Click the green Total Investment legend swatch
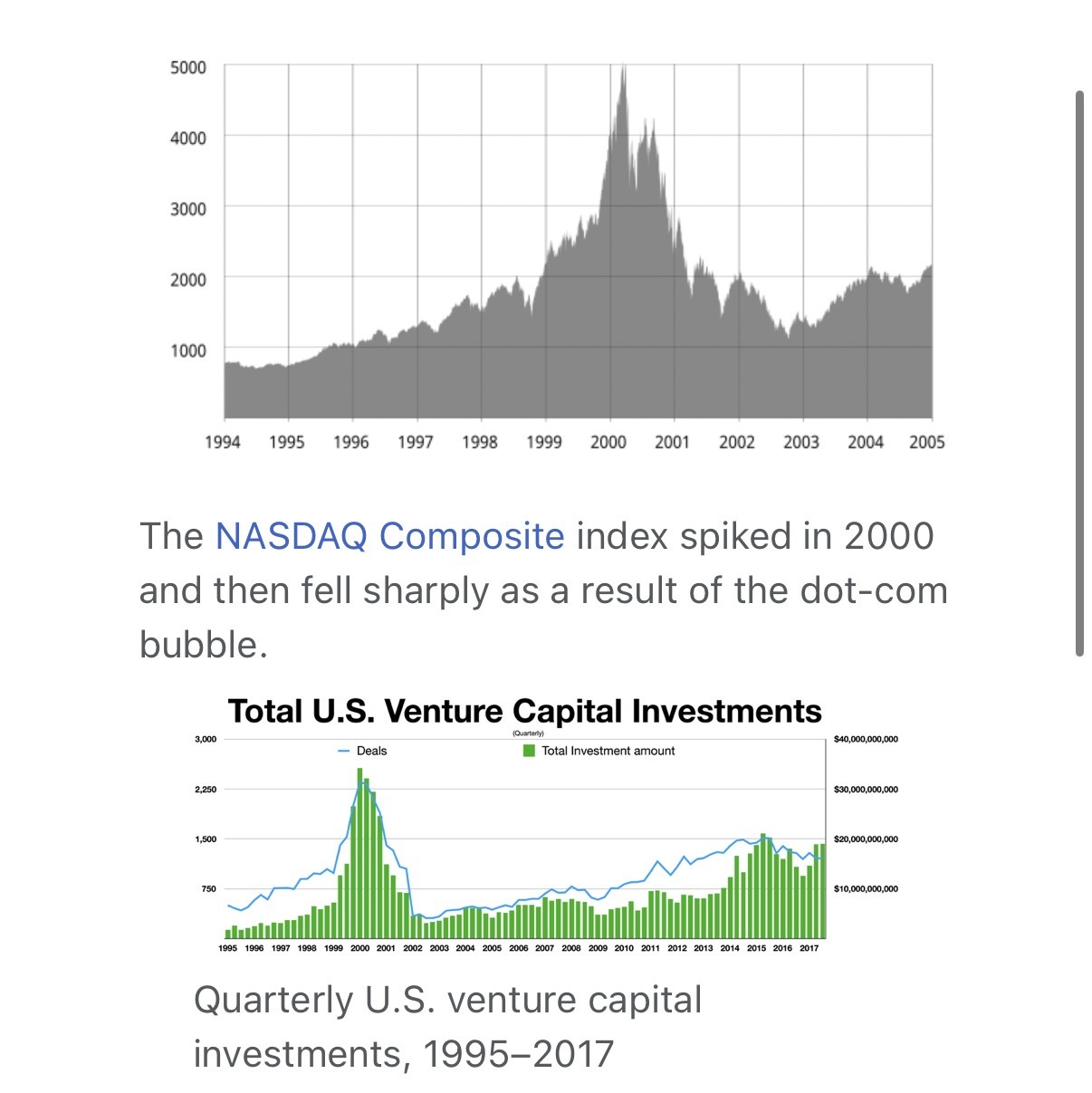 pos(529,751)
